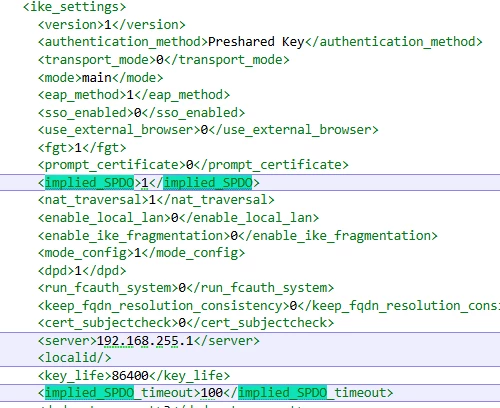500x408 pixels.
Task: Click the sso_enabled line
Action: [141, 113]
